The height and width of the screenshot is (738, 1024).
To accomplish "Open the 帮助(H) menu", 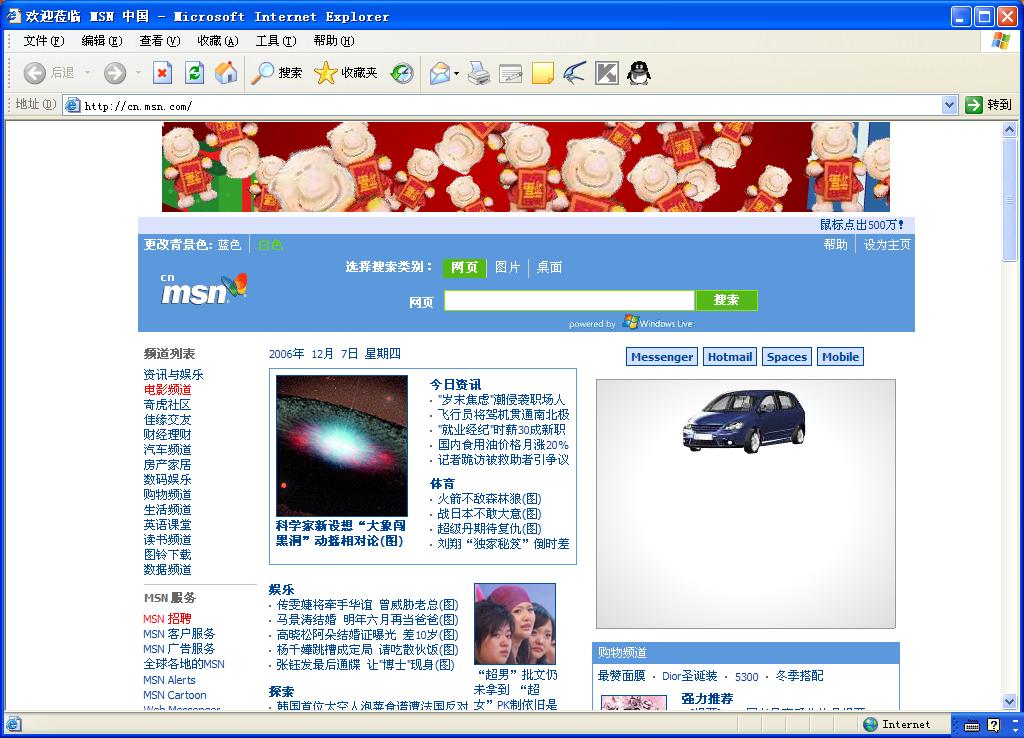I will click(334, 41).
